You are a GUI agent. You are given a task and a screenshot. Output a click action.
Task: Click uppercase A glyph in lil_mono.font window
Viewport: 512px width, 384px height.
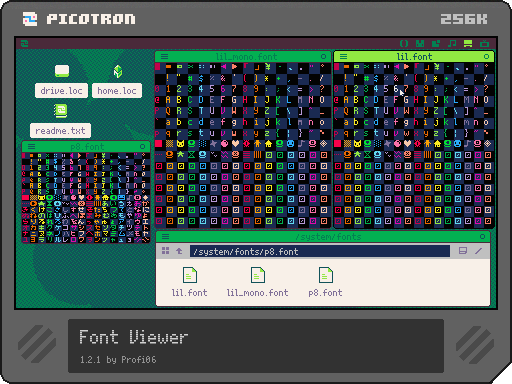click(168, 100)
